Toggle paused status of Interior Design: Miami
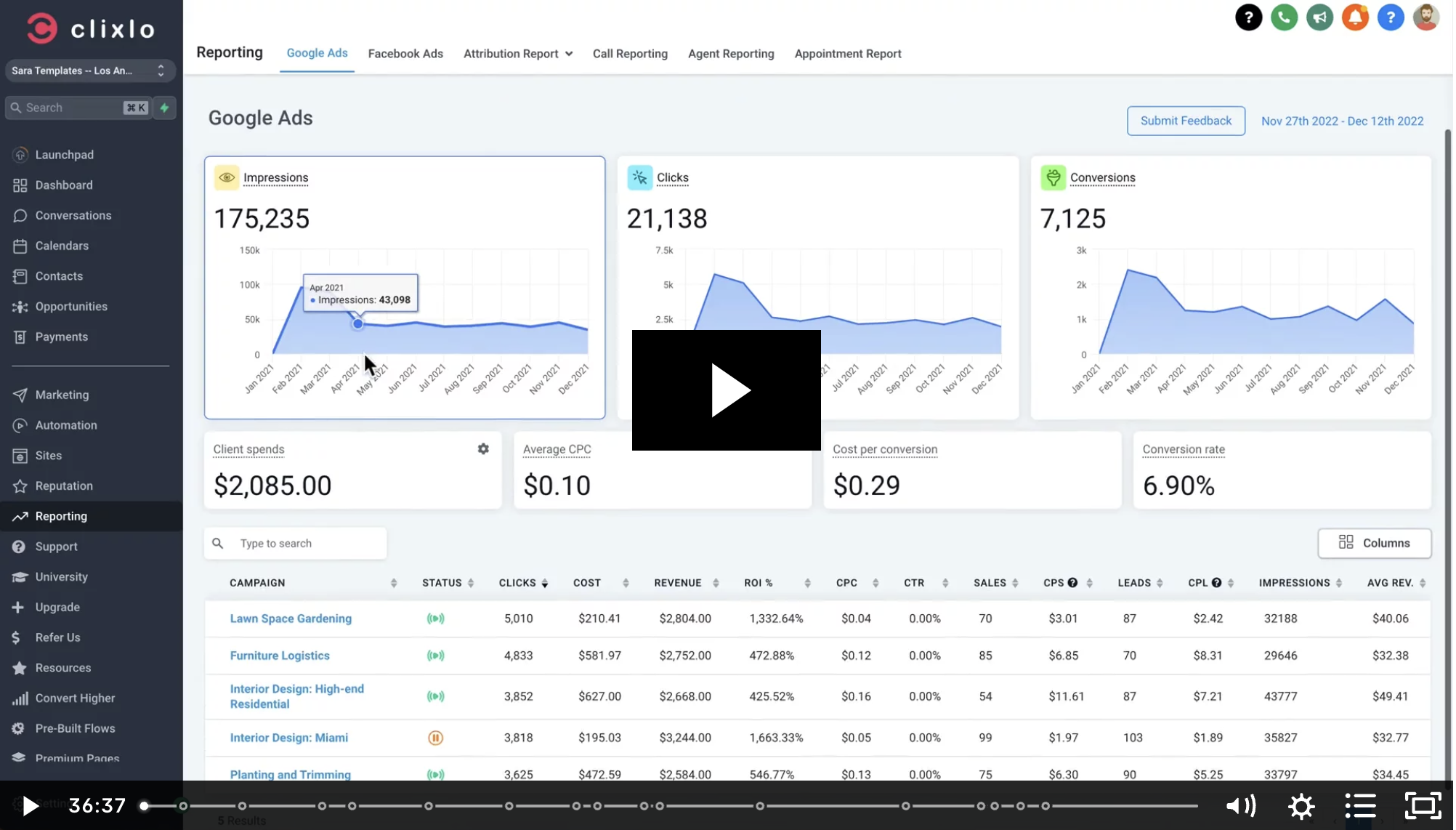The image size is (1456, 830). (437, 738)
